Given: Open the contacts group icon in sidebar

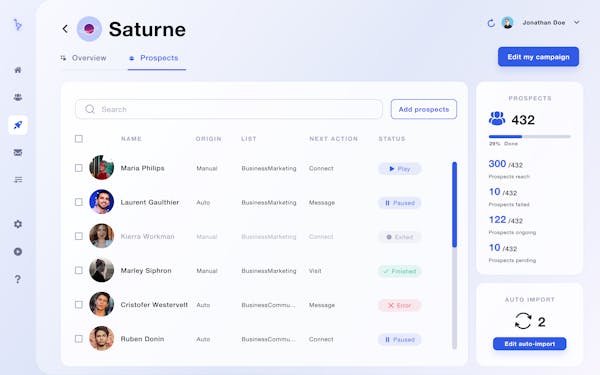Looking at the screenshot, I should pos(18,97).
